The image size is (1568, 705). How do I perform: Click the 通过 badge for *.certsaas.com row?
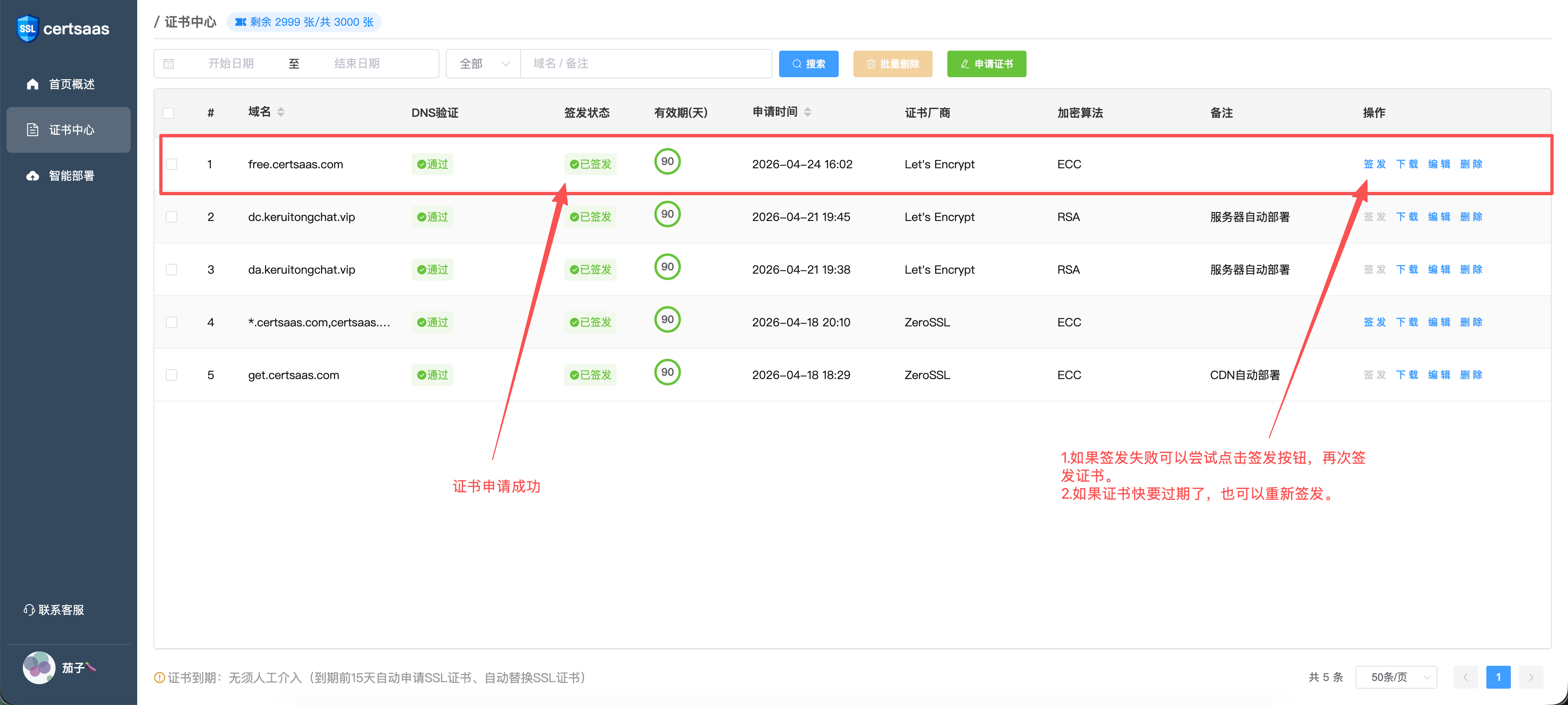[432, 322]
